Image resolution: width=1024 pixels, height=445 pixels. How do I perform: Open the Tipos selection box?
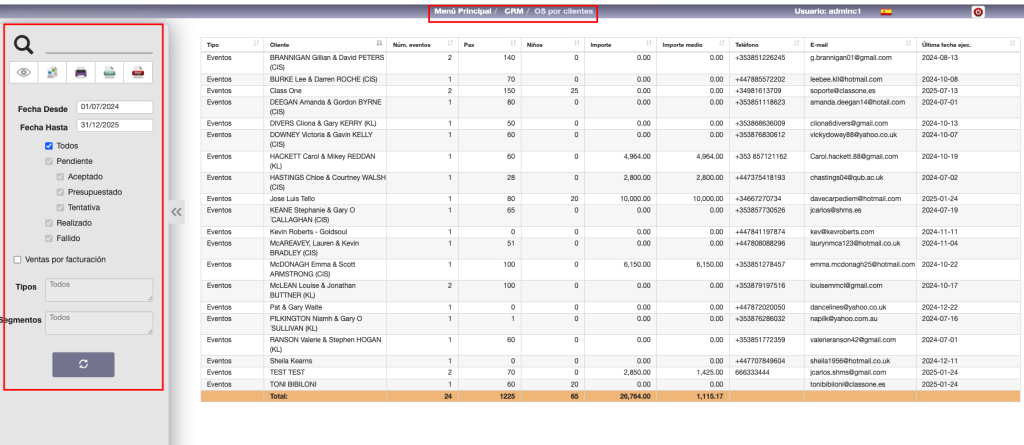pyautogui.click(x=99, y=289)
